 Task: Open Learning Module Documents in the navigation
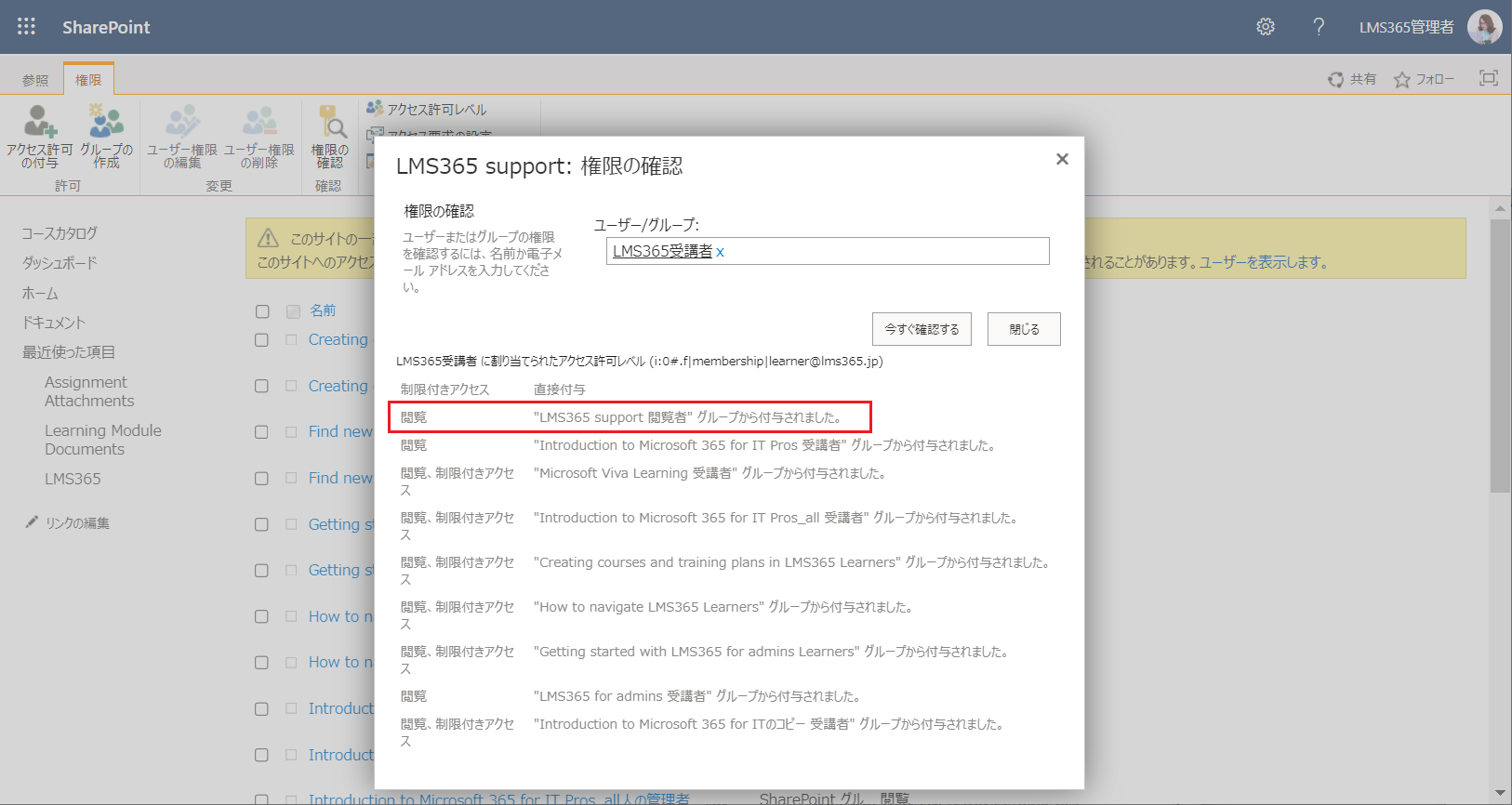point(103,440)
